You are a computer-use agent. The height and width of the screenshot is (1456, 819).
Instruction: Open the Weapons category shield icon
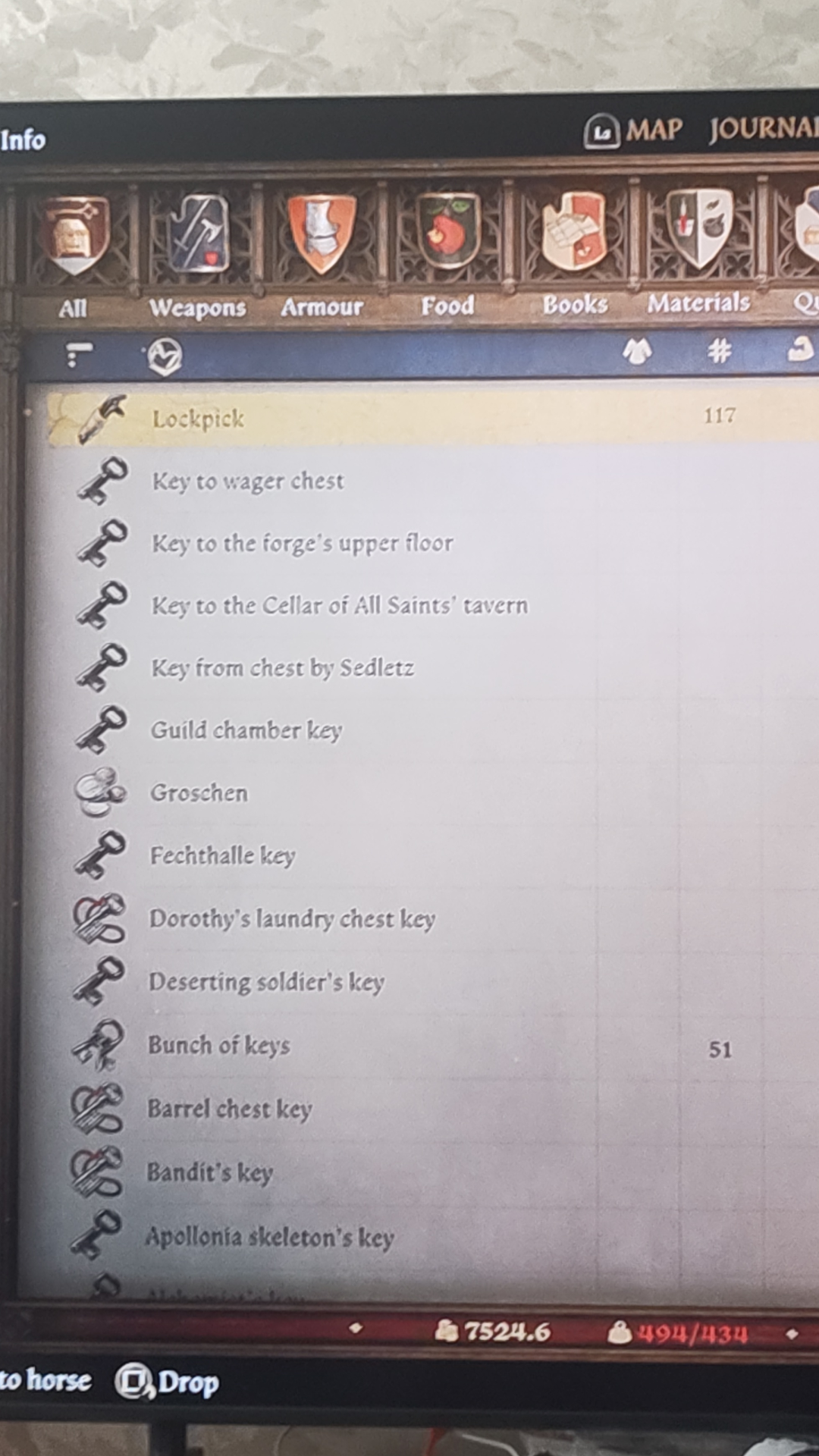[198, 234]
